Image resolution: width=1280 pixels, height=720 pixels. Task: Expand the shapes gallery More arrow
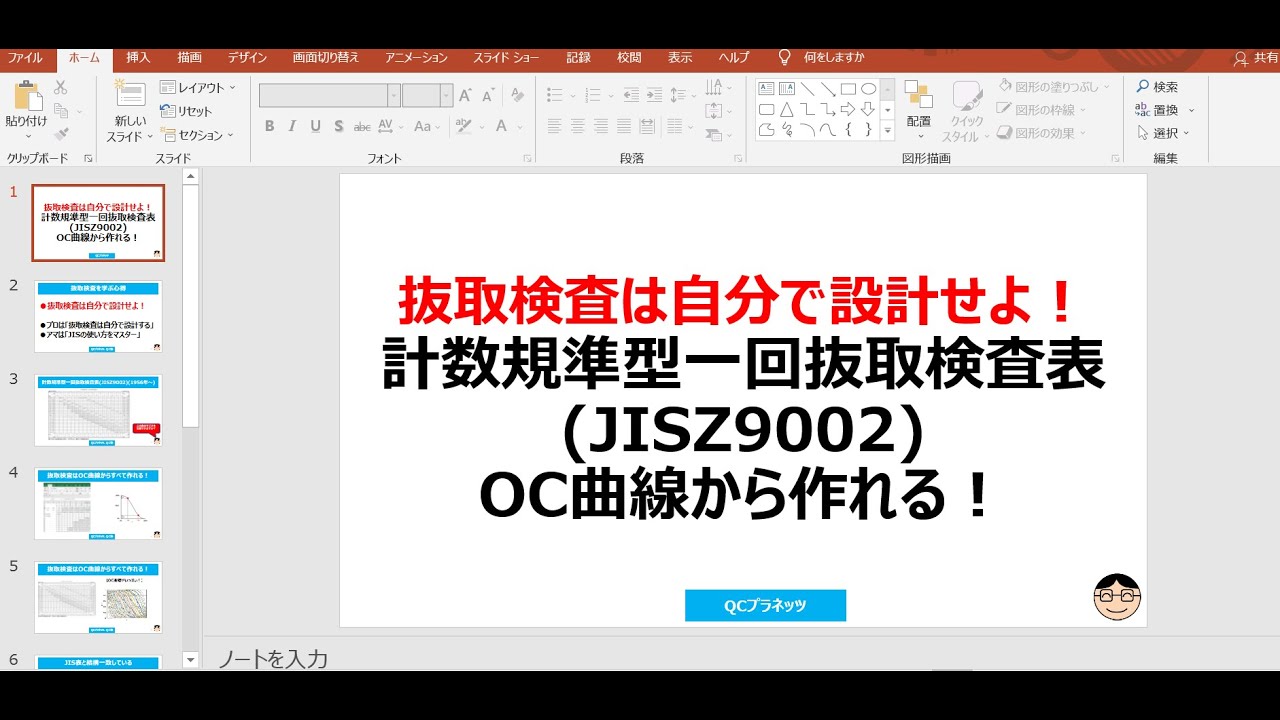tap(887, 130)
